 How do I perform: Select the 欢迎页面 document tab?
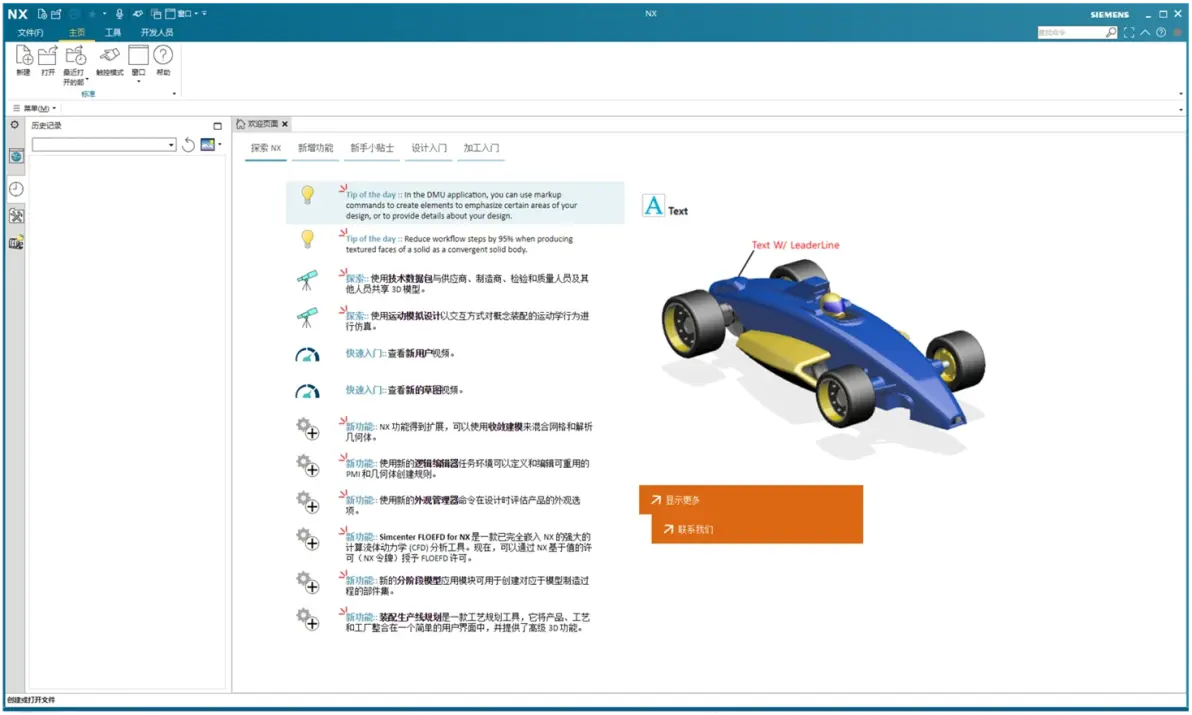coord(262,124)
